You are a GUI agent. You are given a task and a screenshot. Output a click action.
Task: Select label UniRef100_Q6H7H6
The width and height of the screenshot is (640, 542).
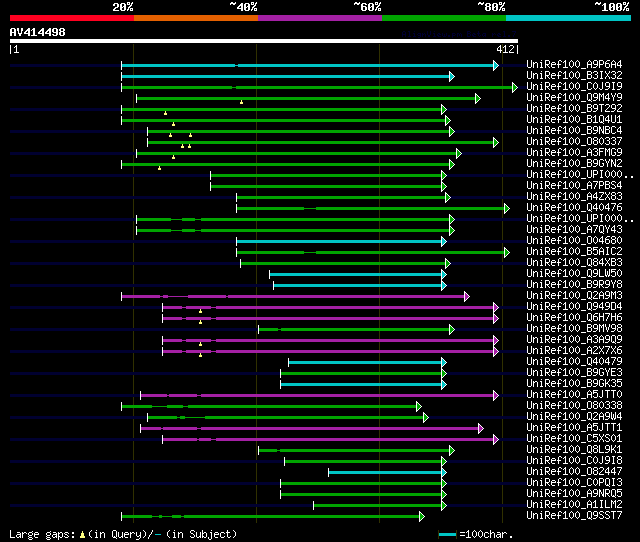pyautogui.click(x=574, y=318)
